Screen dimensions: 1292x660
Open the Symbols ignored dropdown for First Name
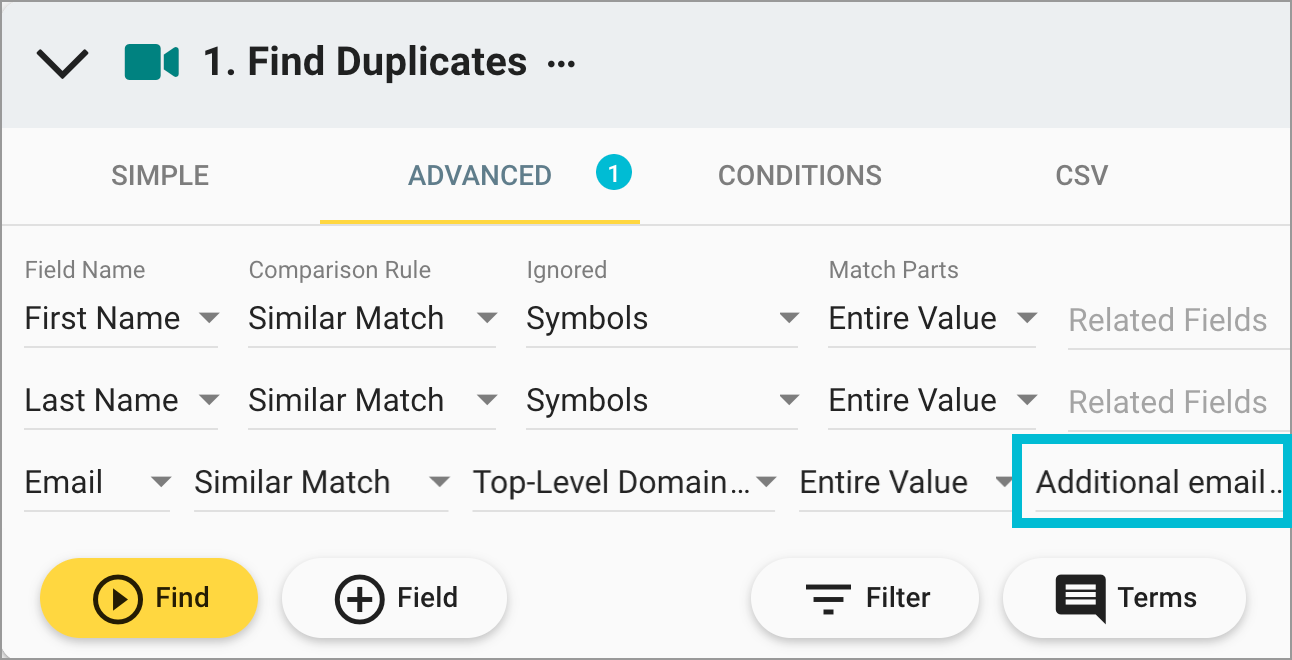[789, 318]
